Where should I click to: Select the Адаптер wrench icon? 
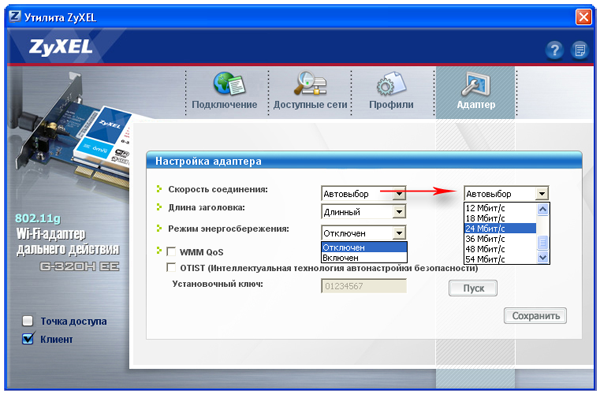[476, 84]
